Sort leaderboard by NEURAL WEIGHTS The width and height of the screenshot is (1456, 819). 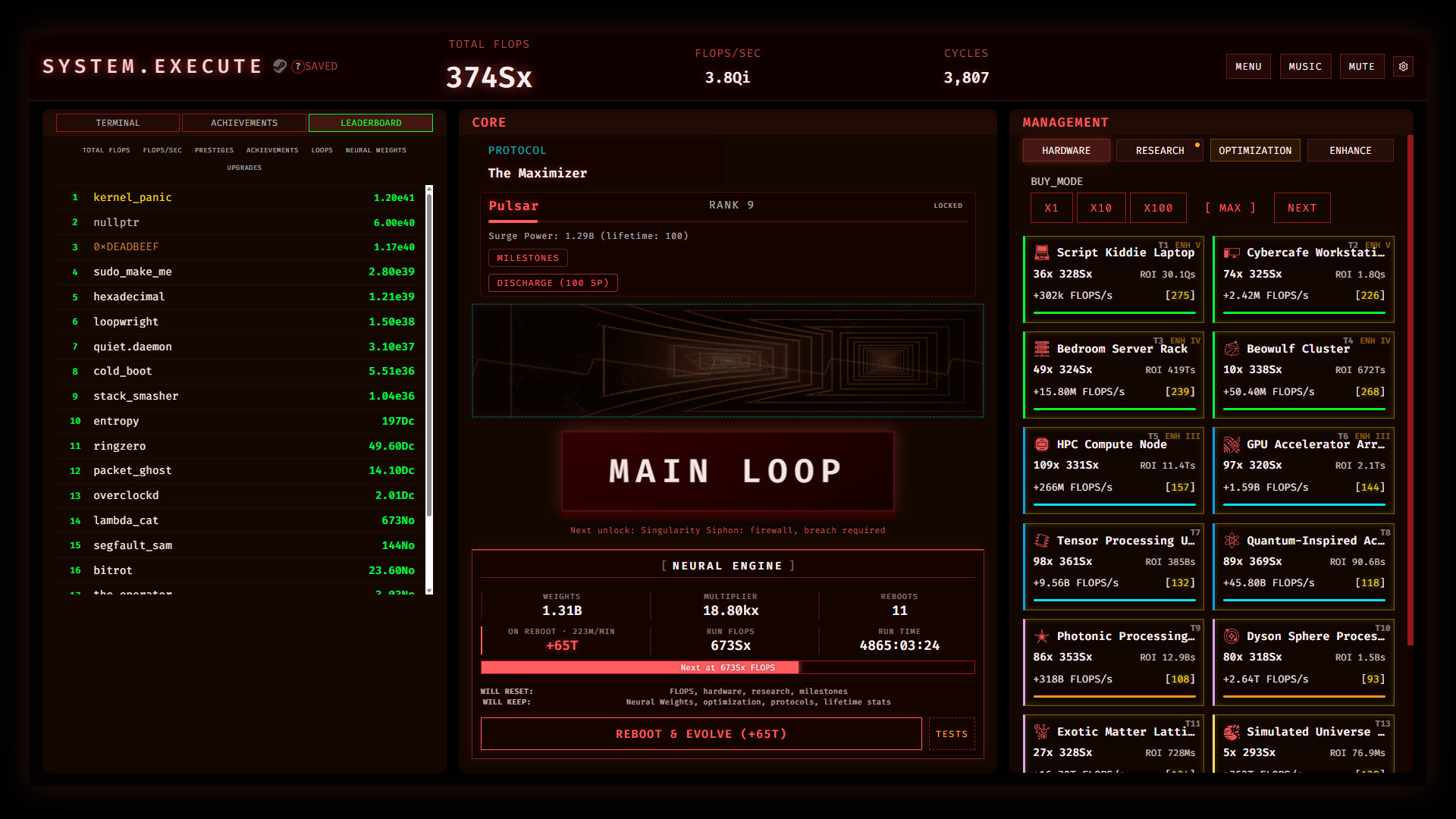point(376,150)
